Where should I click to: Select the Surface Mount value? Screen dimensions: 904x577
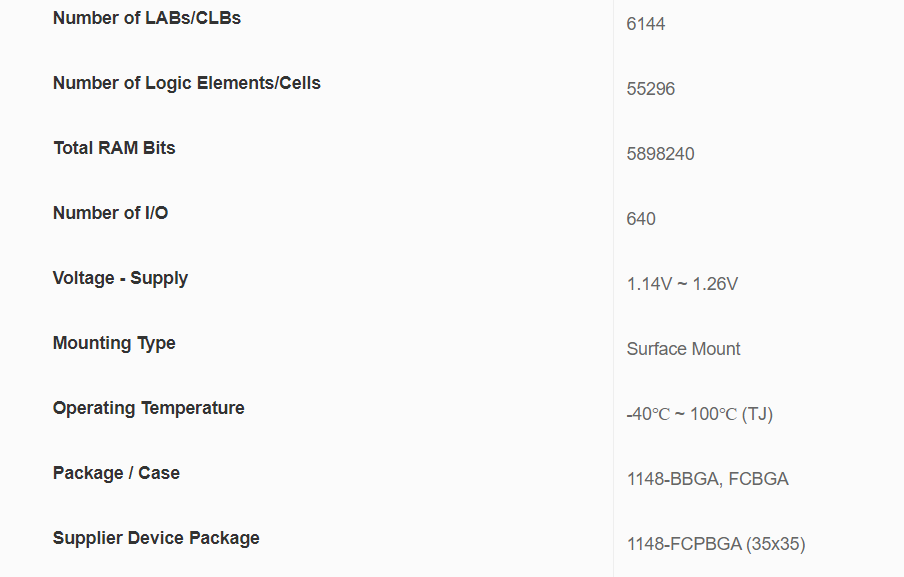tap(684, 349)
